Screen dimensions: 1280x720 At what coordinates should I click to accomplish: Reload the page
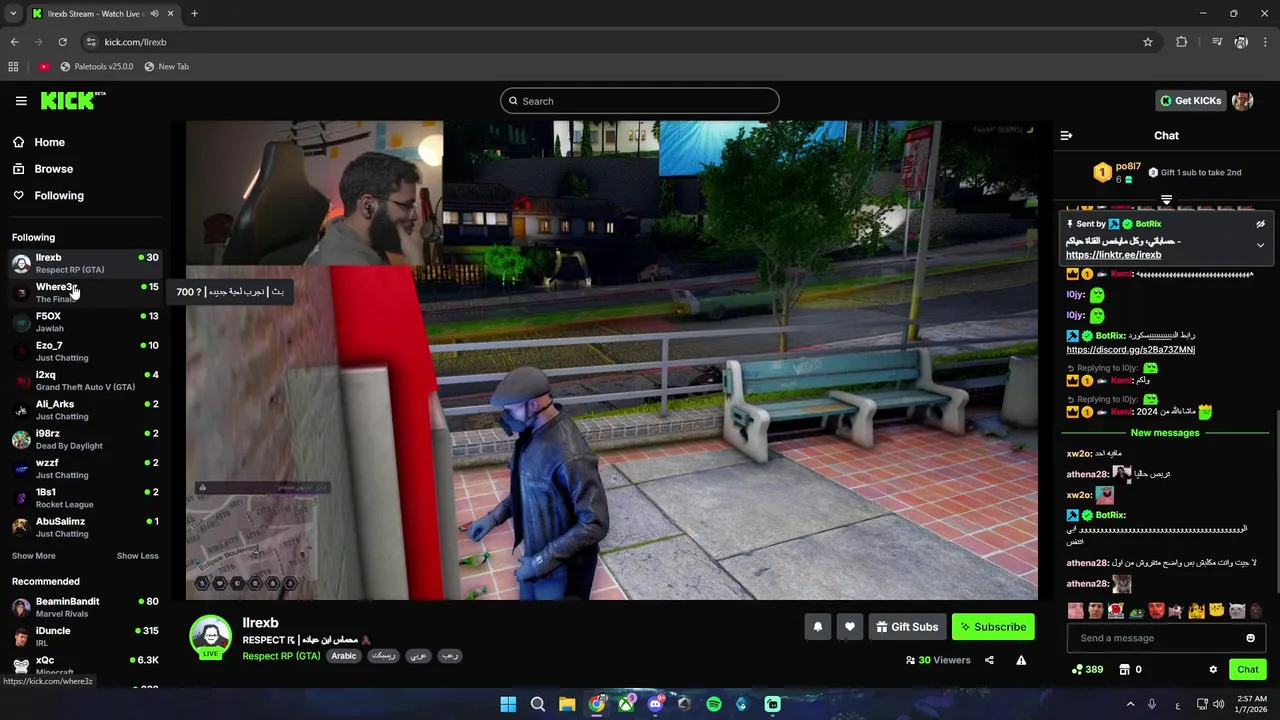tap(62, 42)
